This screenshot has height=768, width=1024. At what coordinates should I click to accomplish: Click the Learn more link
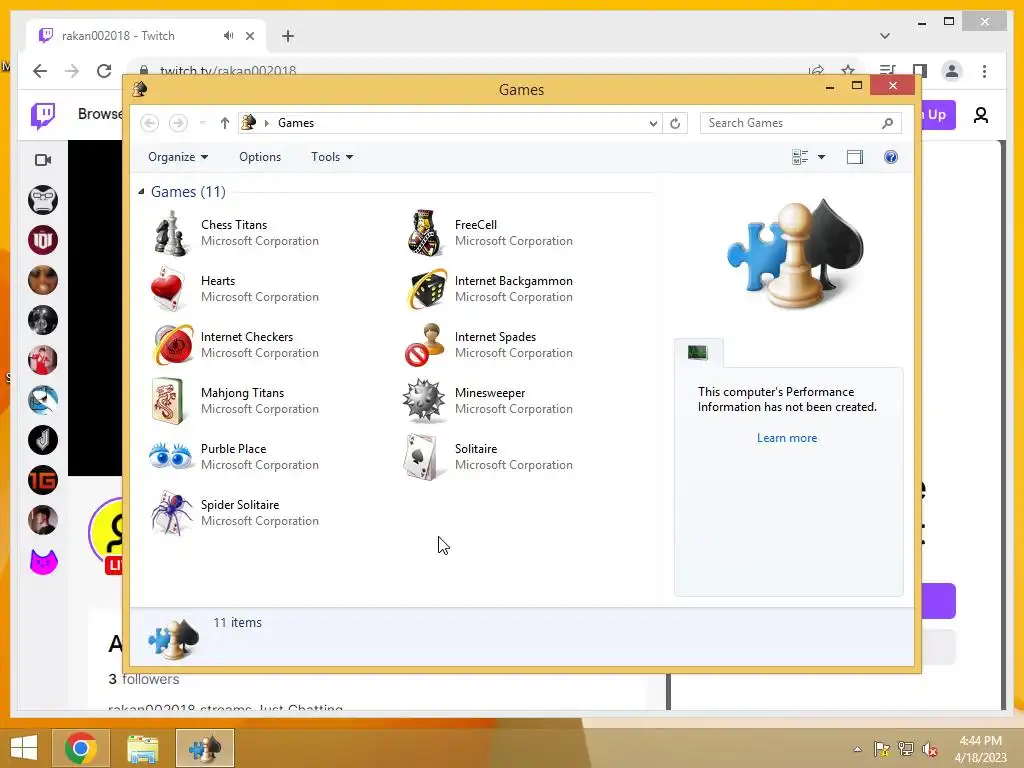[787, 438]
